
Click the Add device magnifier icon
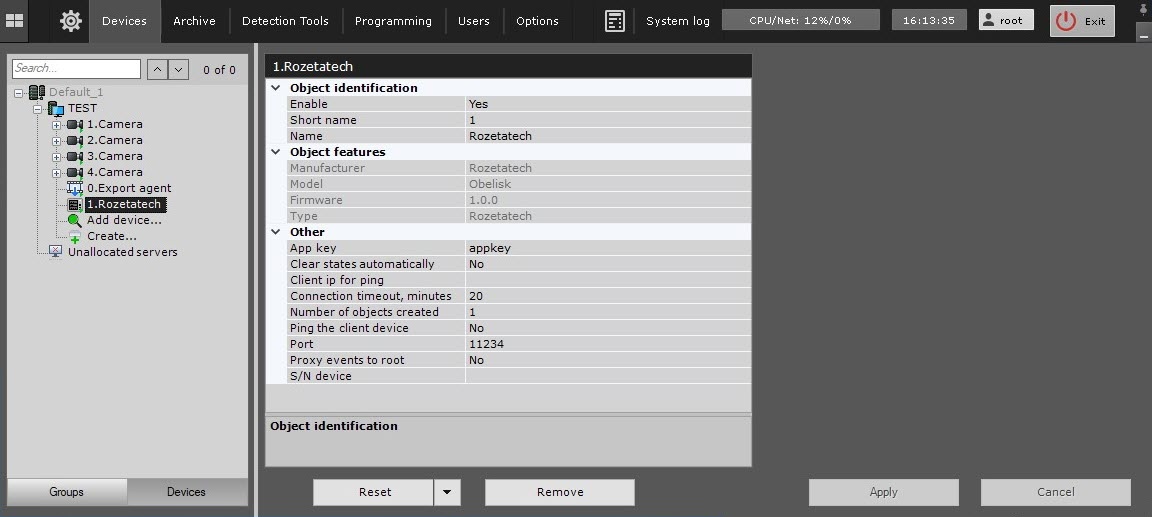75,220
